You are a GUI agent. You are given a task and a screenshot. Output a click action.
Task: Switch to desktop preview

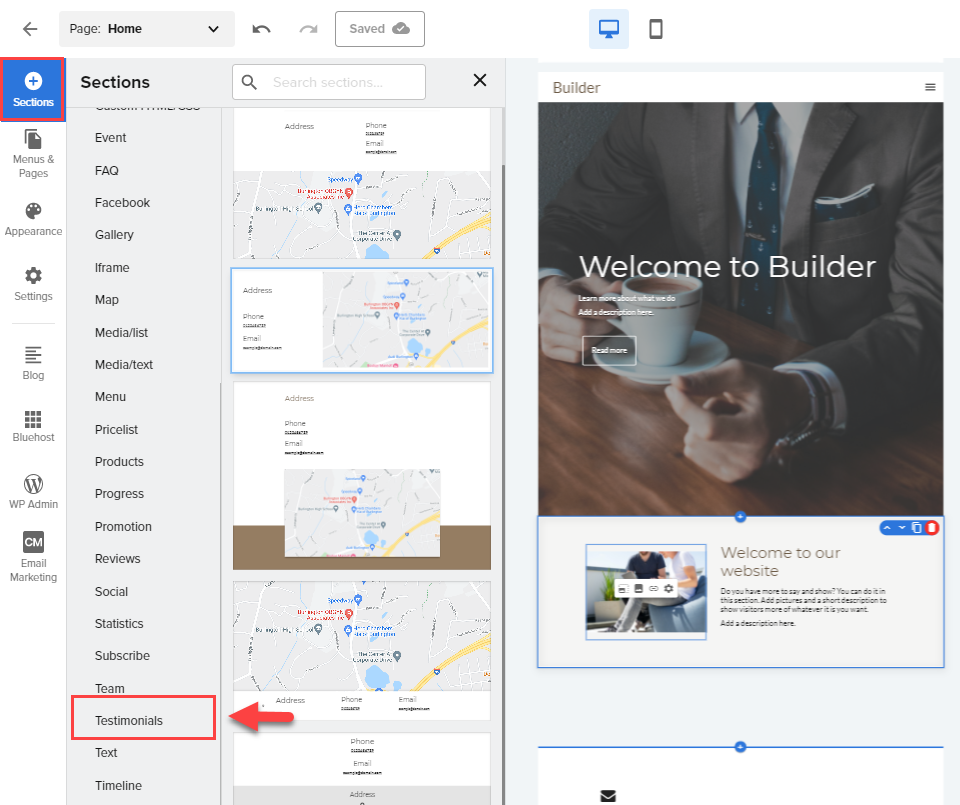pos(609,29)
